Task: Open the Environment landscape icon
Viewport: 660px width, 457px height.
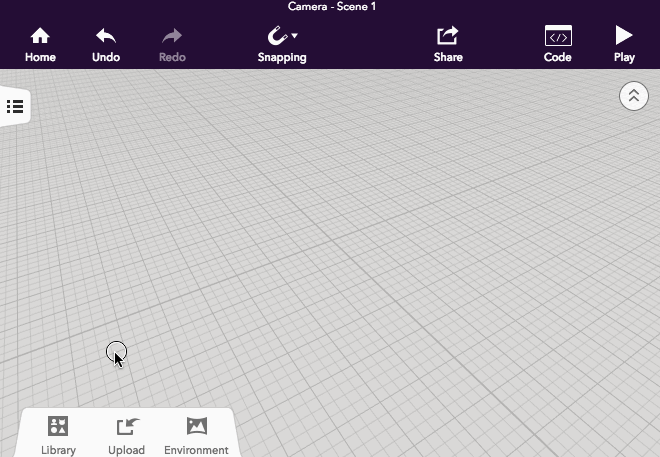Action: 196,427
